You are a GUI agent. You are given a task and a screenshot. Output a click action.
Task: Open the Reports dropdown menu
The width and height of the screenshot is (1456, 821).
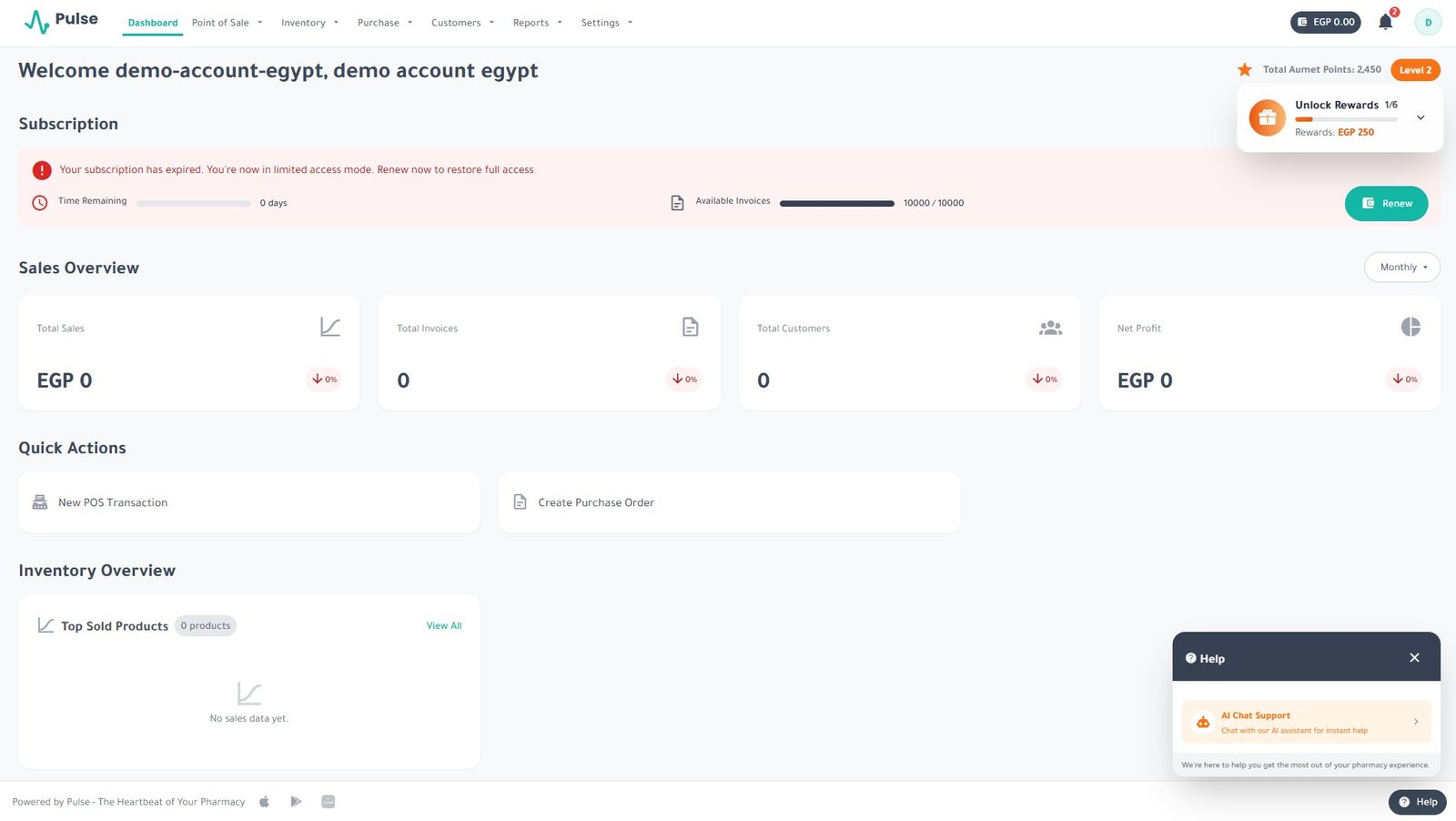(x=537, y=23)
